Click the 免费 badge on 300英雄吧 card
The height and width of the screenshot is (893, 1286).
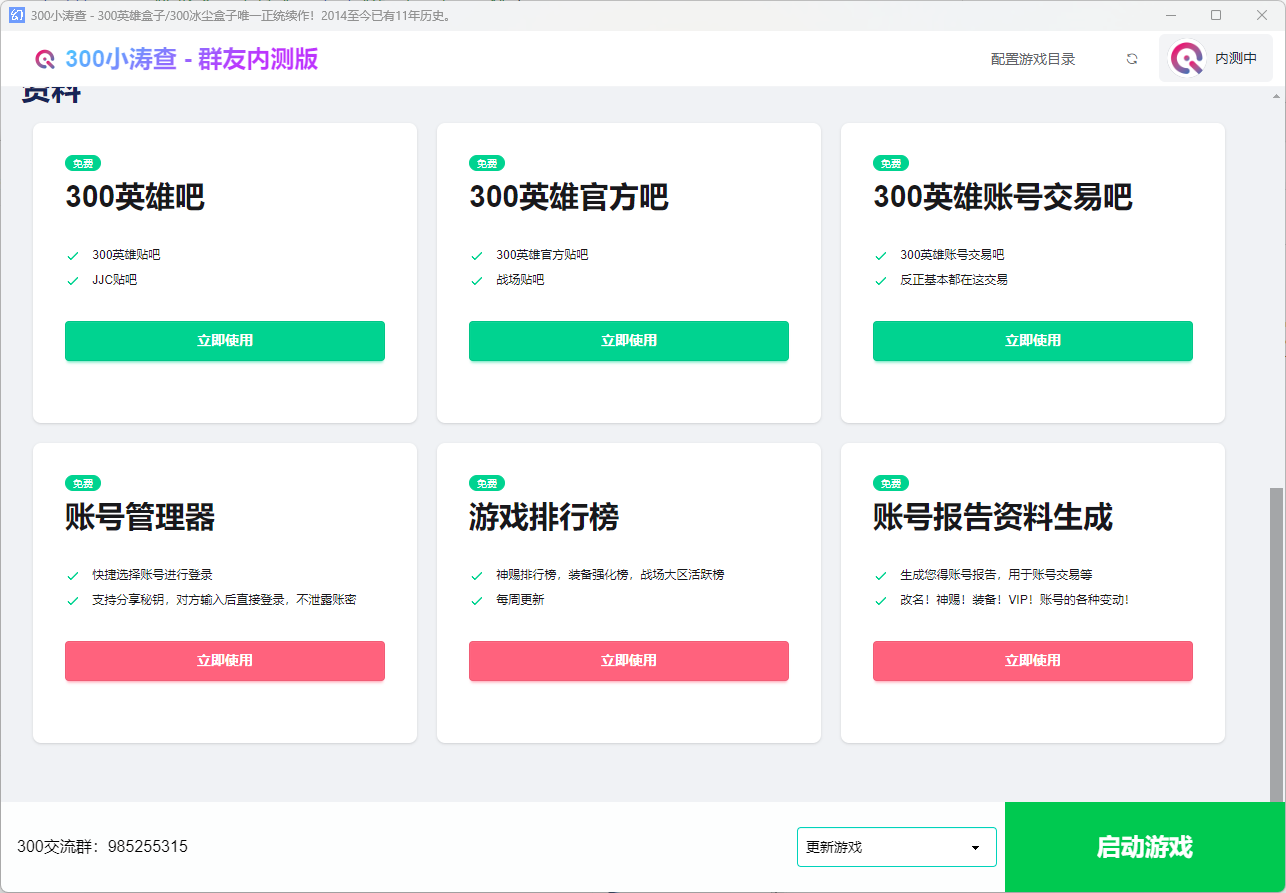[83, 163]
